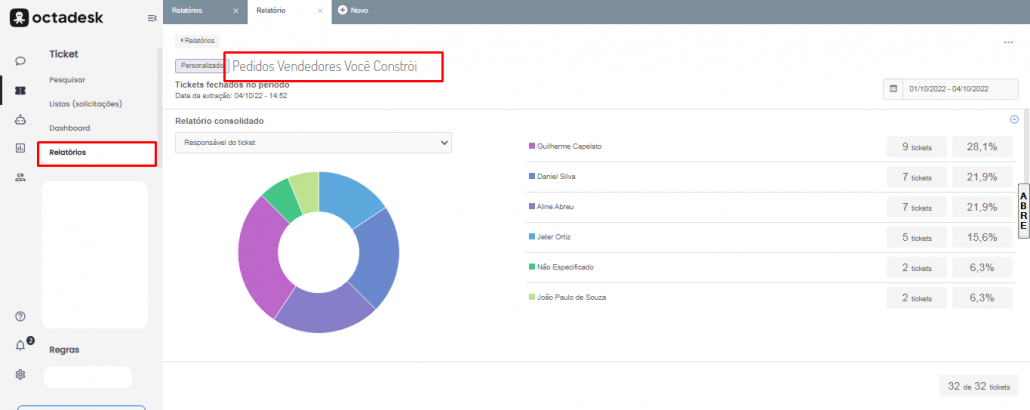The width and height of the screenshot is (1030, 410).
Task: Open Dashboard in the Ticket menu
Action: coord(70,128)
